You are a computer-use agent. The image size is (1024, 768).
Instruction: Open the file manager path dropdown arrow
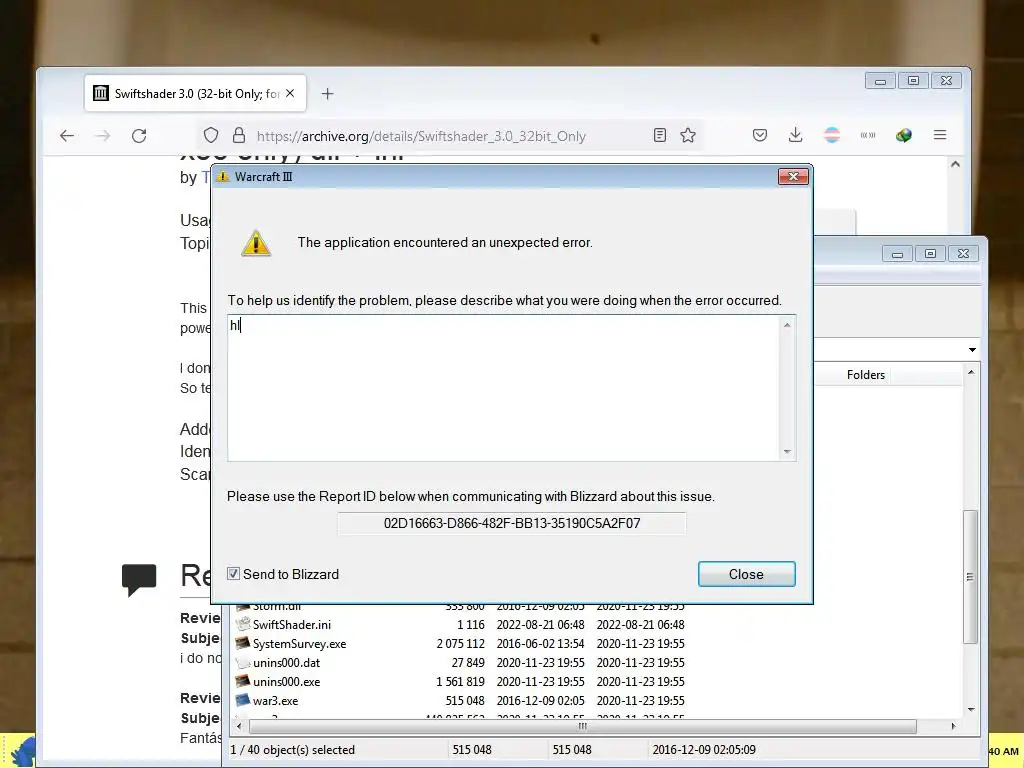click(972, 350)
